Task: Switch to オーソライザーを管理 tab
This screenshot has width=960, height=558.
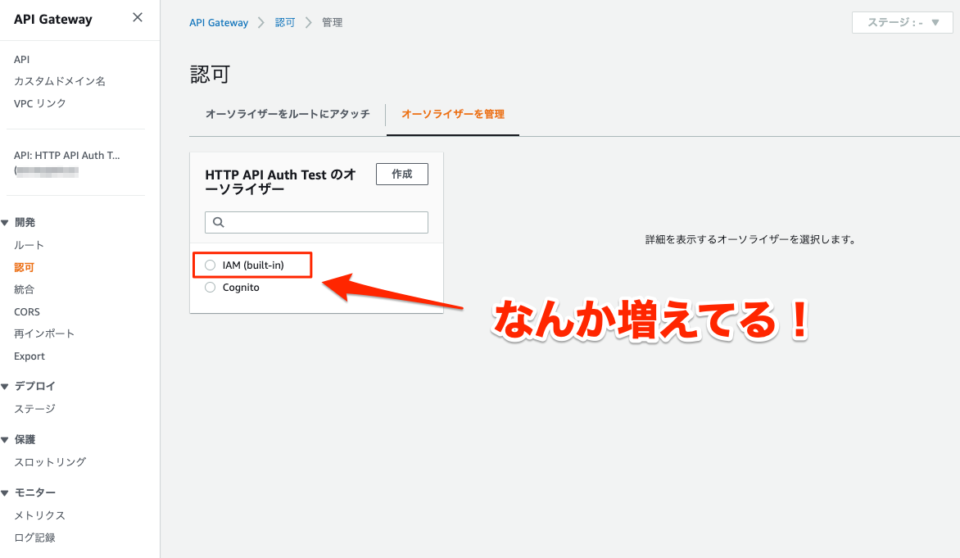Action: coord(452,114)
